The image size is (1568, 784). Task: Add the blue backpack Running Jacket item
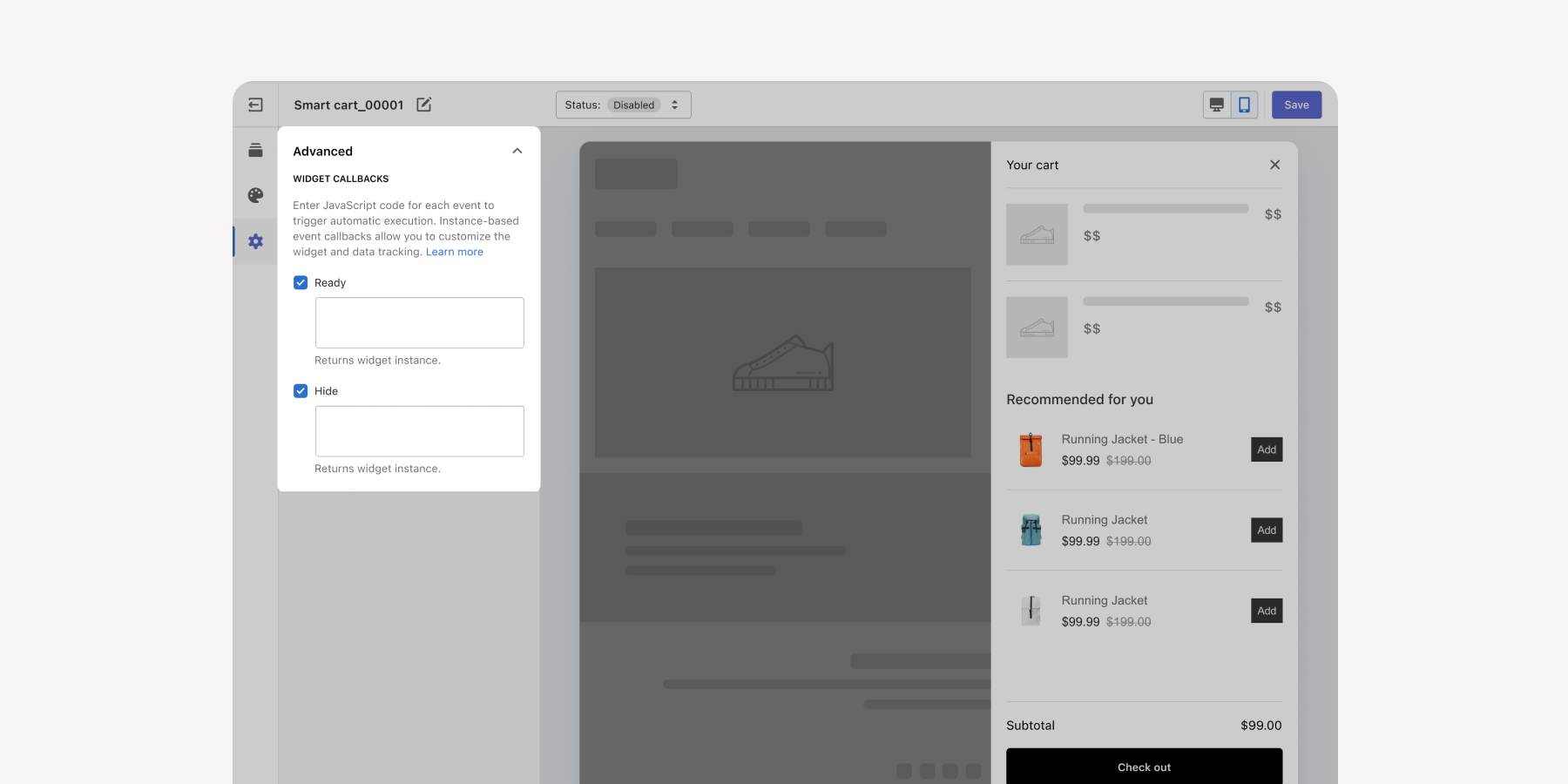click(1267, 531)
